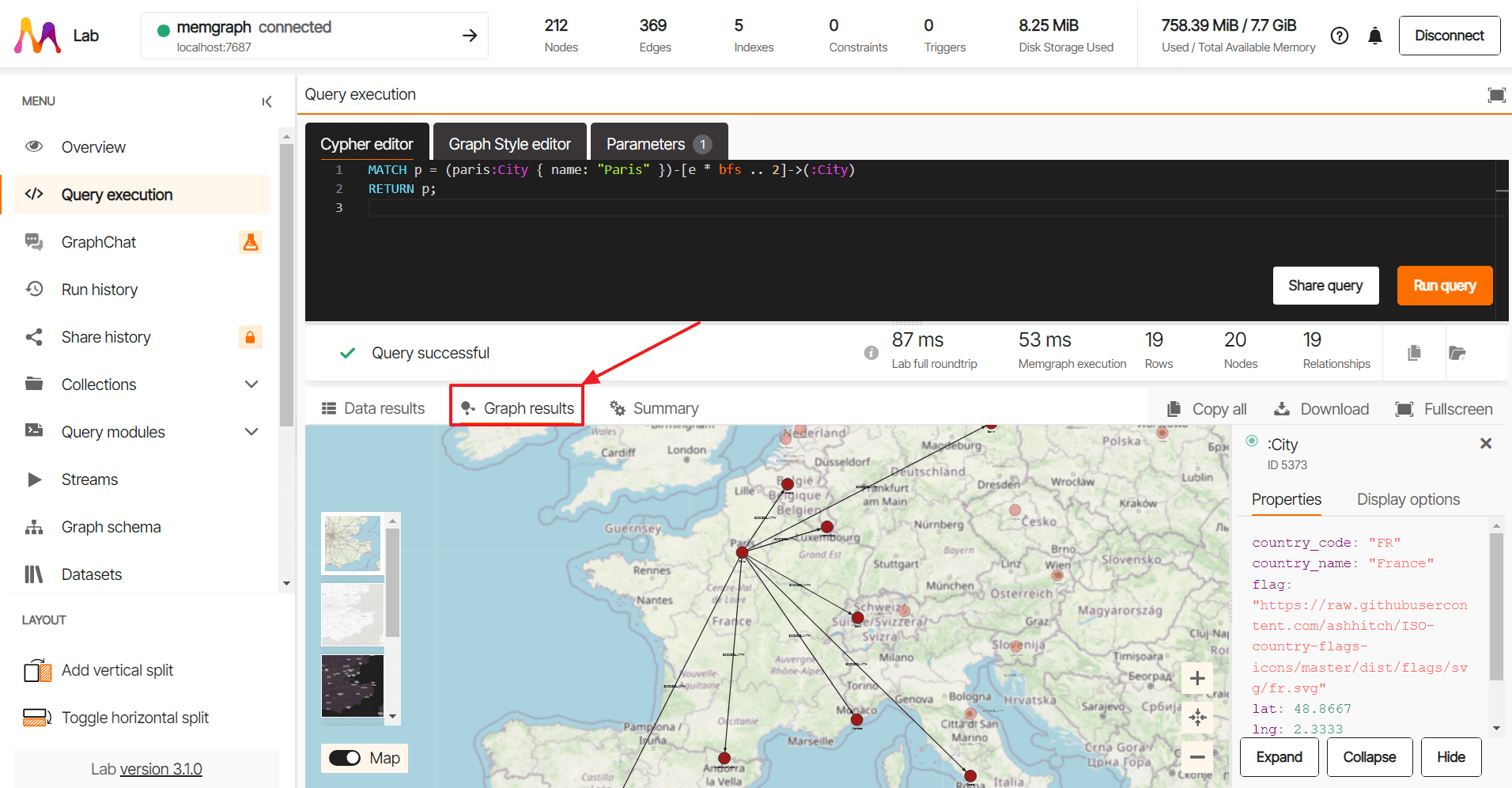Open Display options tab

click(x=1408, y=499)
